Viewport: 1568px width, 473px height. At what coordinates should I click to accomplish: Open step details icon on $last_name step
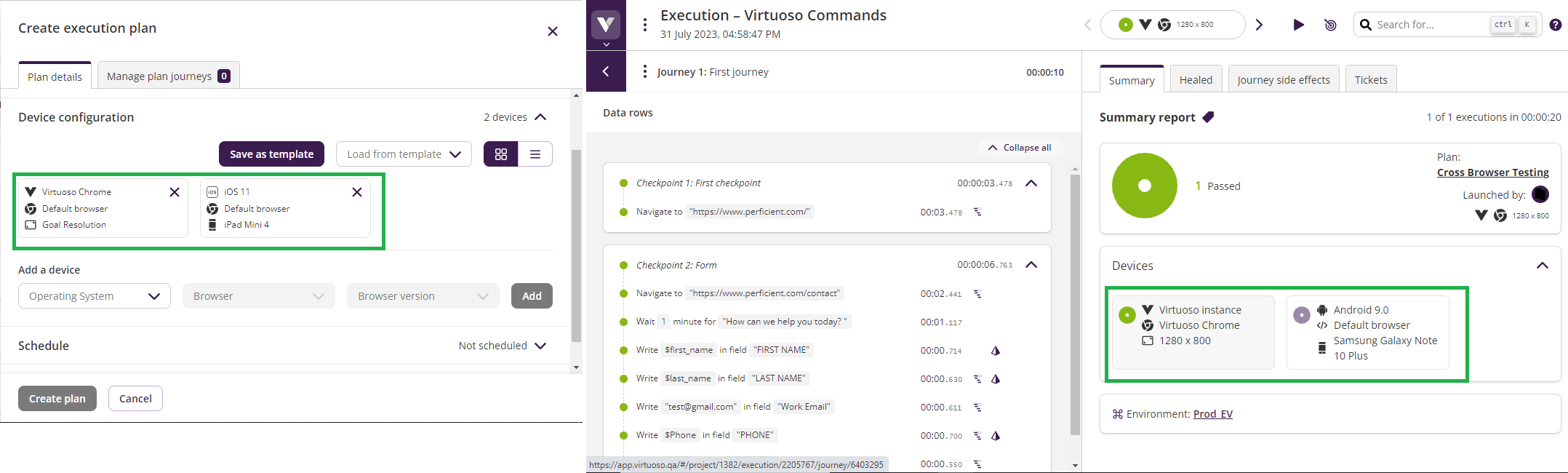977,379
